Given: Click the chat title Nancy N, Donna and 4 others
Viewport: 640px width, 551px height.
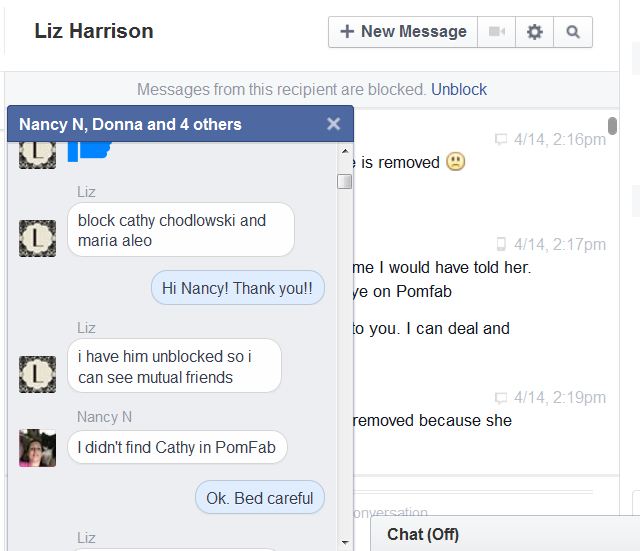Looking at the screenshot, I should pos(130,124).
